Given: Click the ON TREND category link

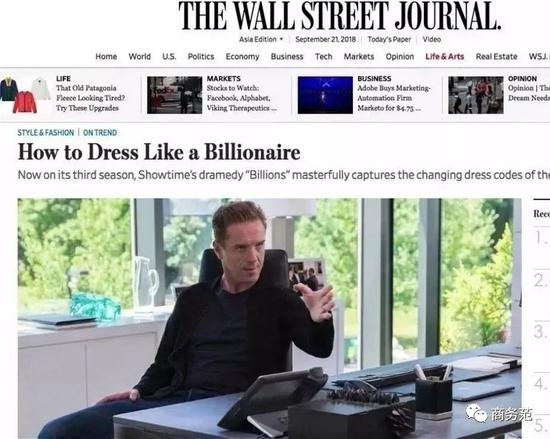Looking at the screenshot, I should (x=100, y=133).
